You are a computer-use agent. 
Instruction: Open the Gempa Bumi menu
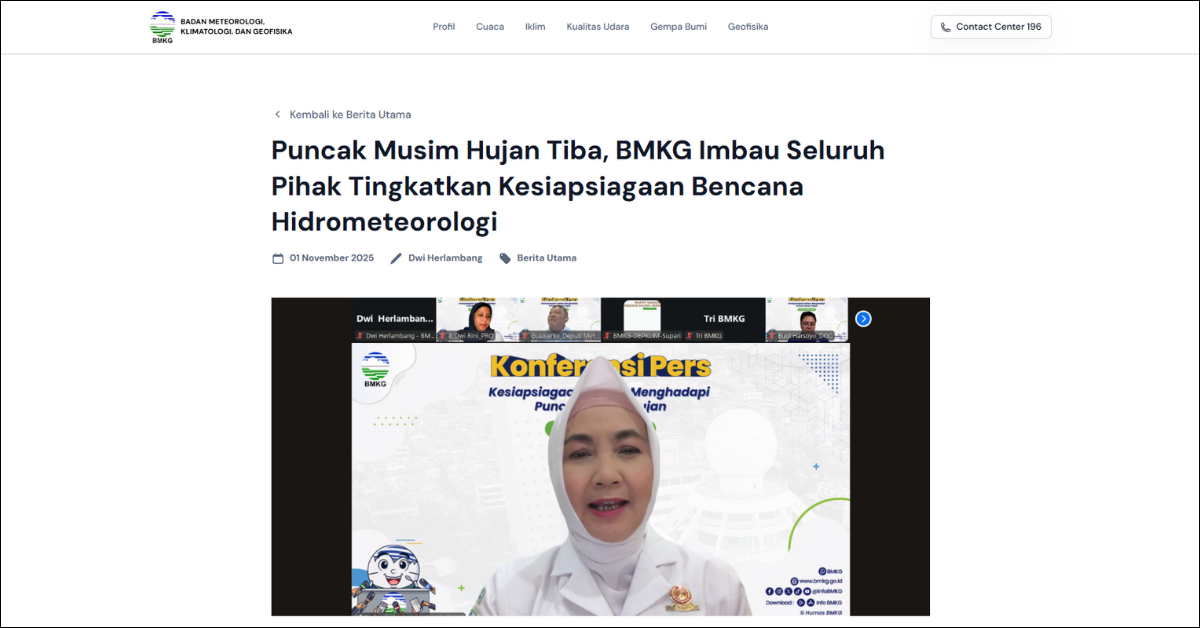pyautogui.click(x=679, y=27)
